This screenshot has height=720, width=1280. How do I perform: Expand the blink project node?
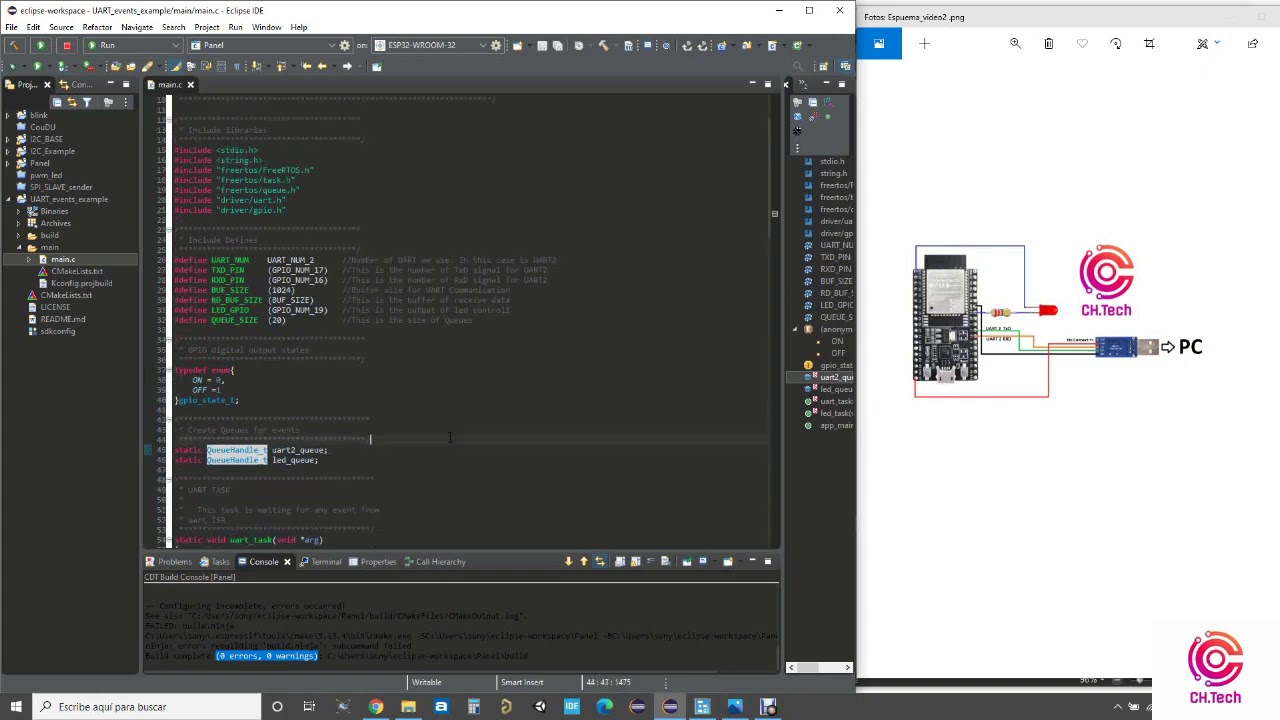8,115
